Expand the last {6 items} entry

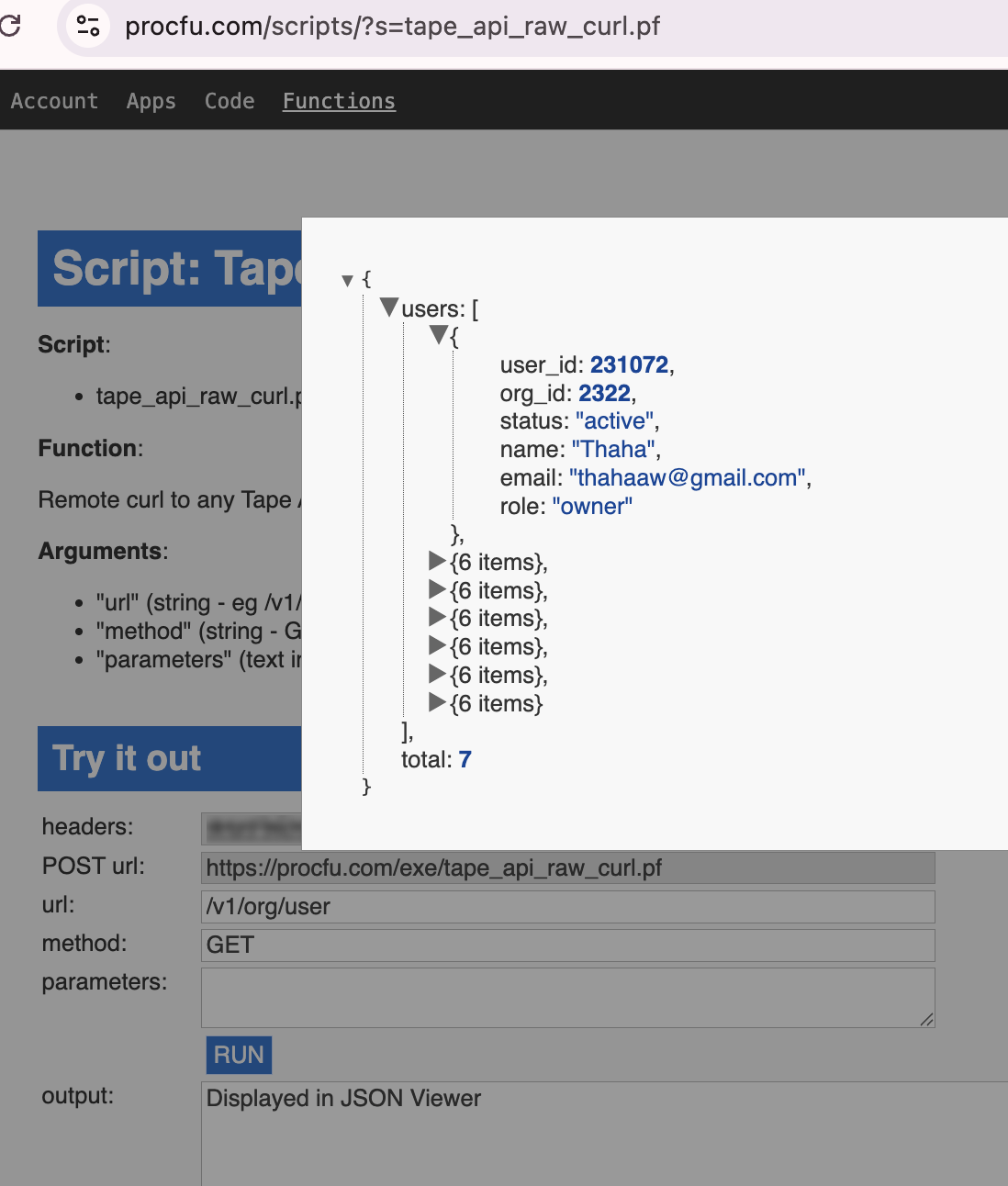tap(437, 703)
